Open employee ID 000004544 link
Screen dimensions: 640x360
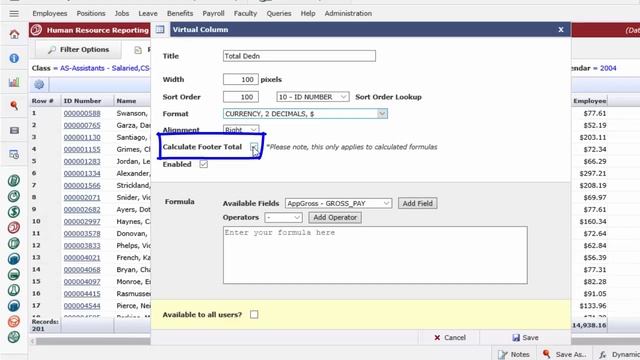(x=82, y=306)
